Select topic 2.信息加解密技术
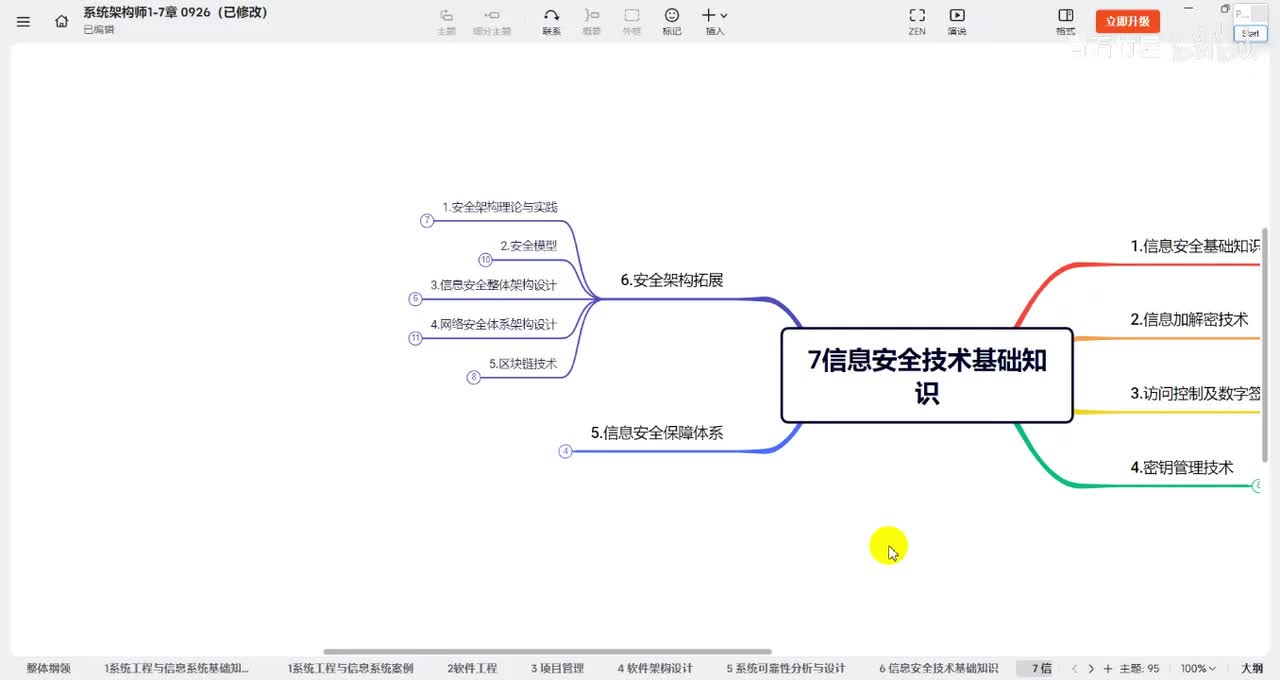Image resolution: width=1280 pixels, height=680 pixels. tap(1189, 320)
